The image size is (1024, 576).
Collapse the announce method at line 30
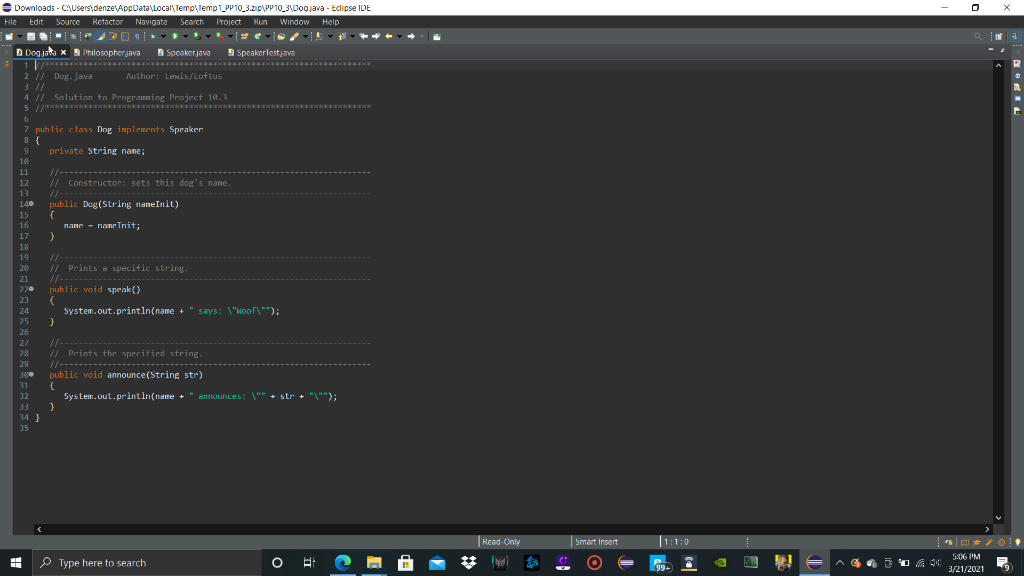pyautogui.click(x=31, y=374)
